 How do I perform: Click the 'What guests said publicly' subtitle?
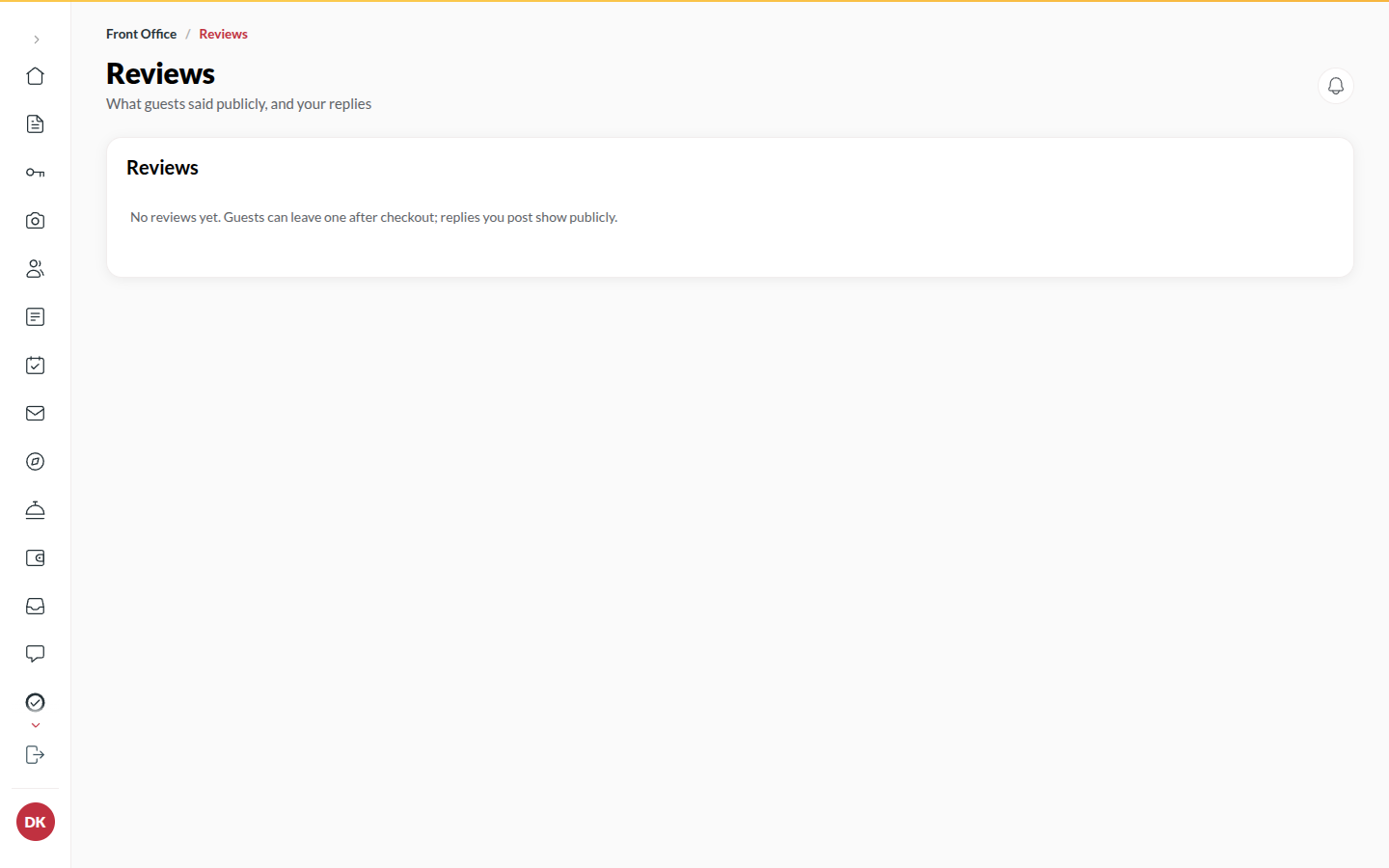[x=239, y=104]
